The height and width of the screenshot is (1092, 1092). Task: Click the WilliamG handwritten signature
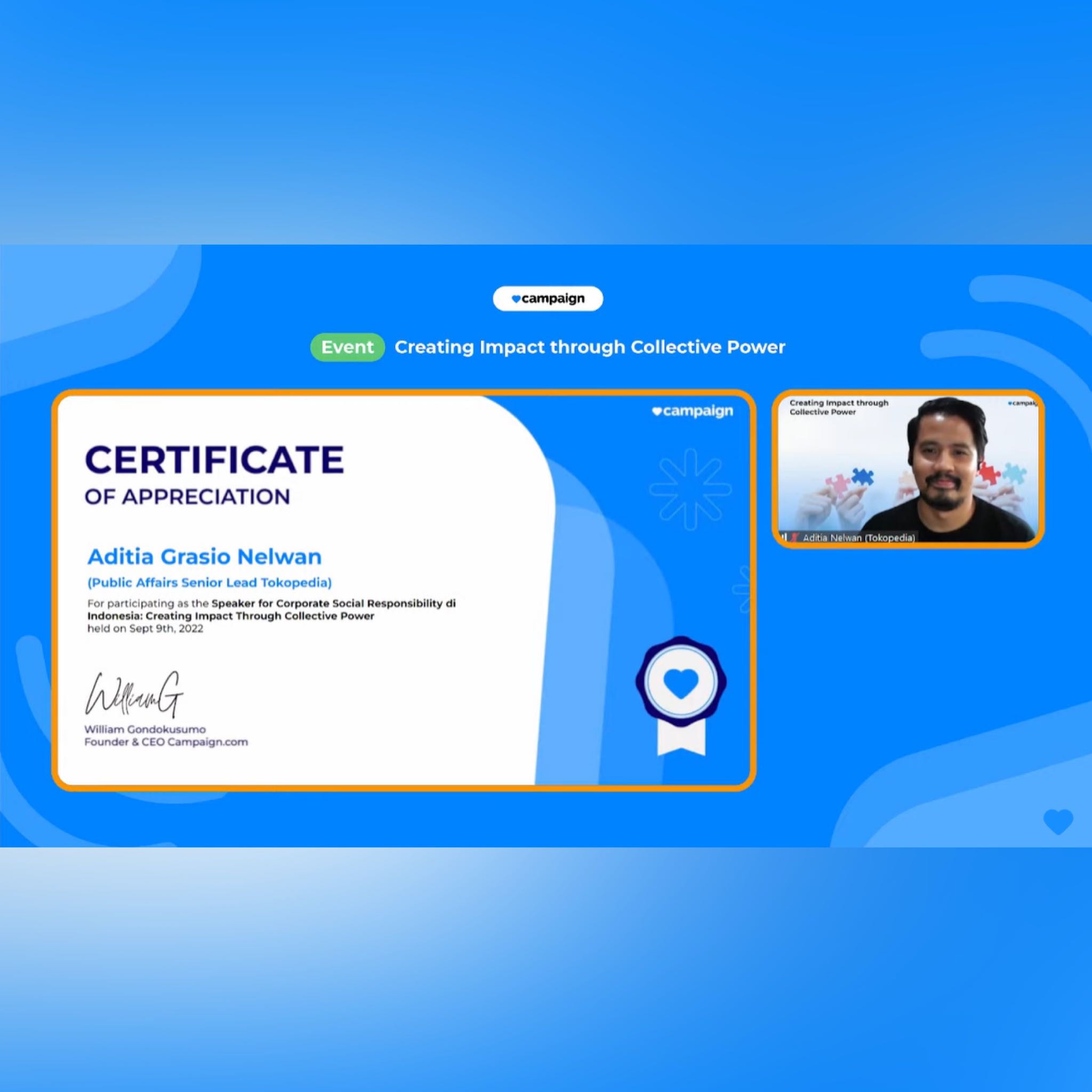pos(134,694)
